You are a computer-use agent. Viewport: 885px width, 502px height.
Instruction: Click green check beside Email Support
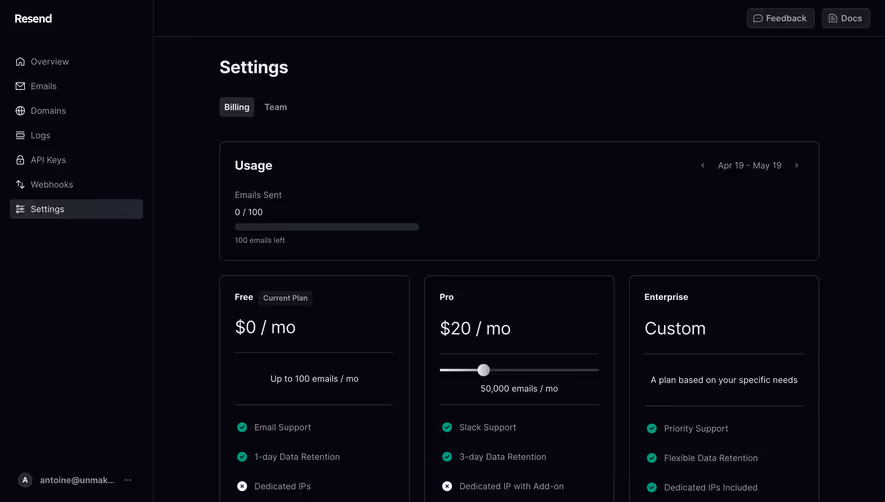point(242,427)
